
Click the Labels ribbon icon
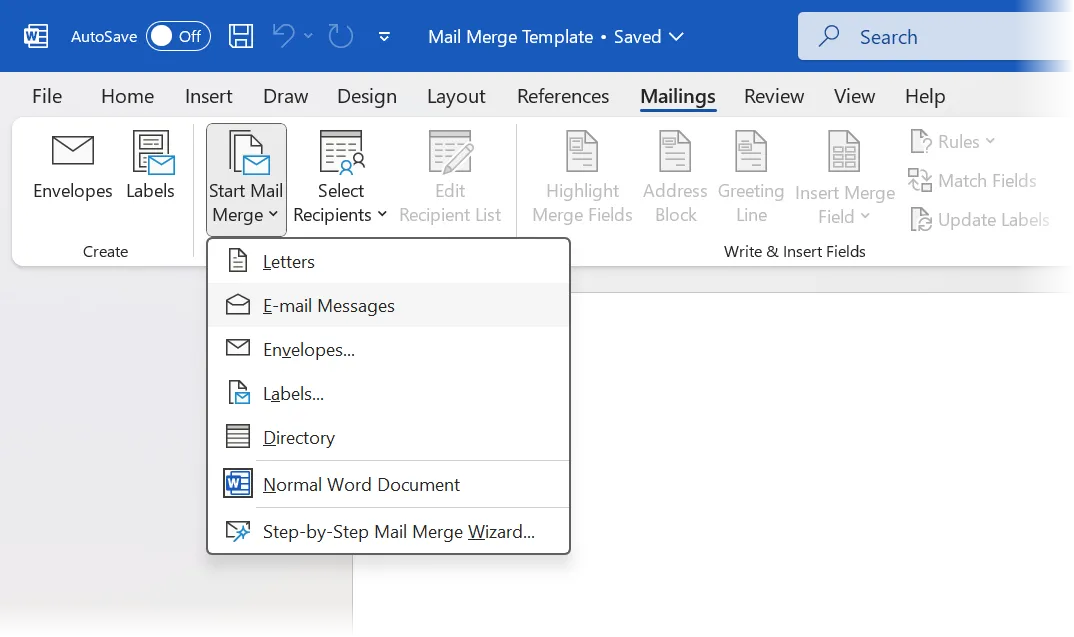coord(153,152)
